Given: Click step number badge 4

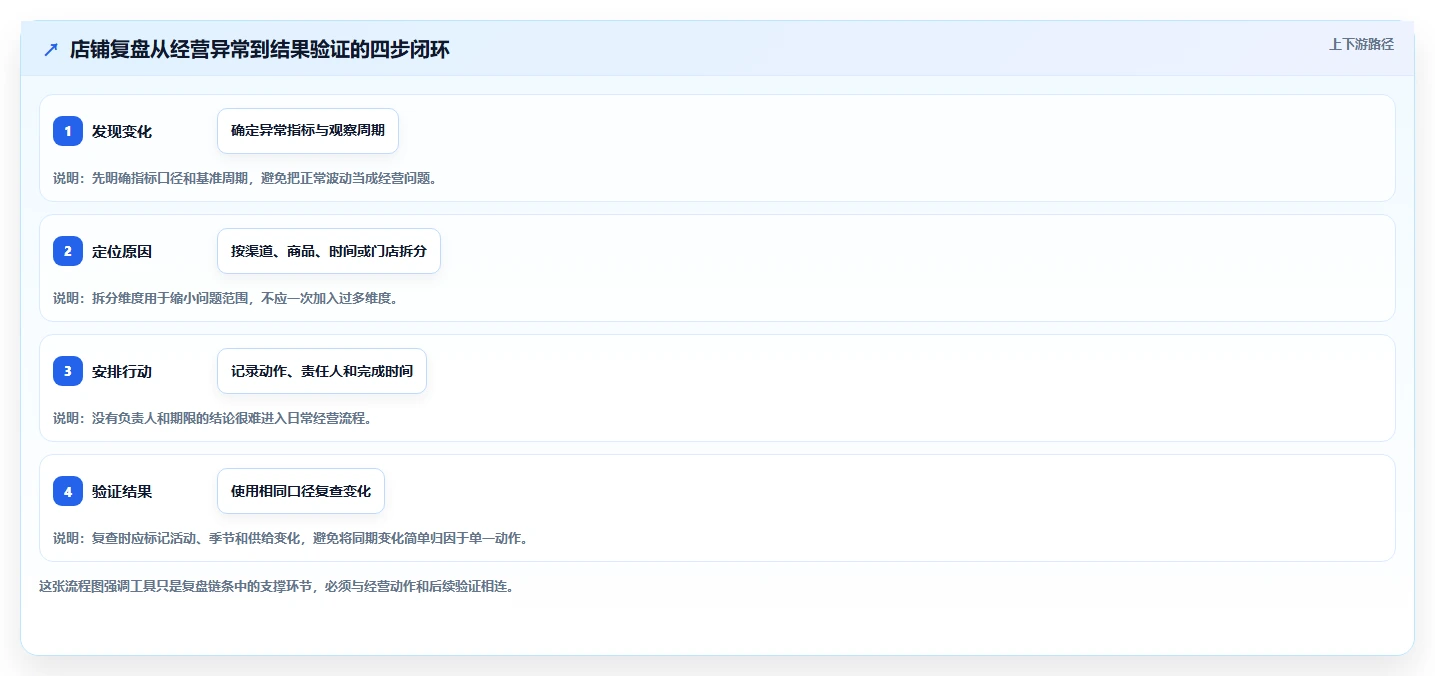Looking at the screenshot, I should (68, 491).
